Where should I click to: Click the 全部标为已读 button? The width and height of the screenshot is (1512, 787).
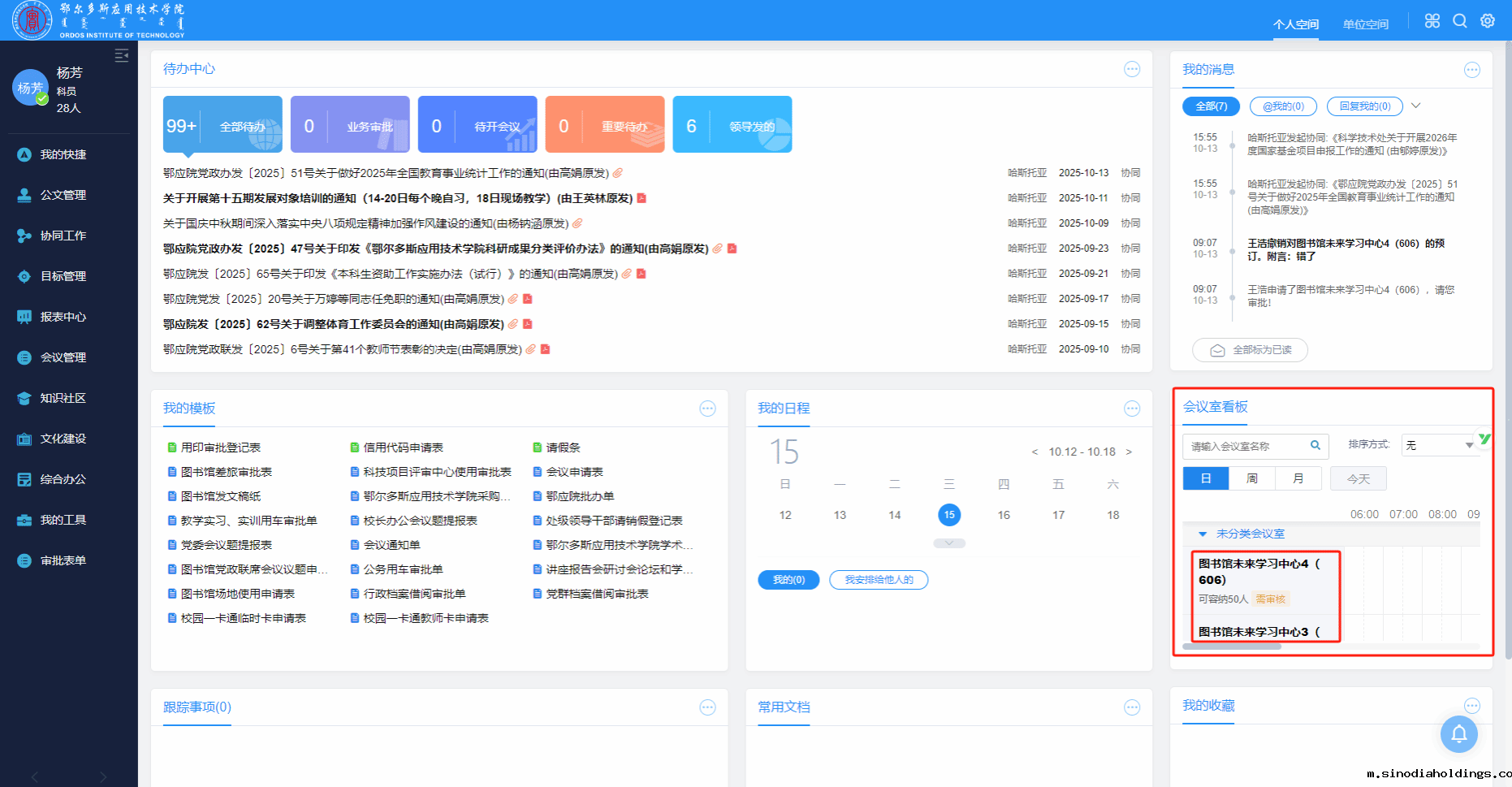pyautogui.click(x=1251, y=350)
